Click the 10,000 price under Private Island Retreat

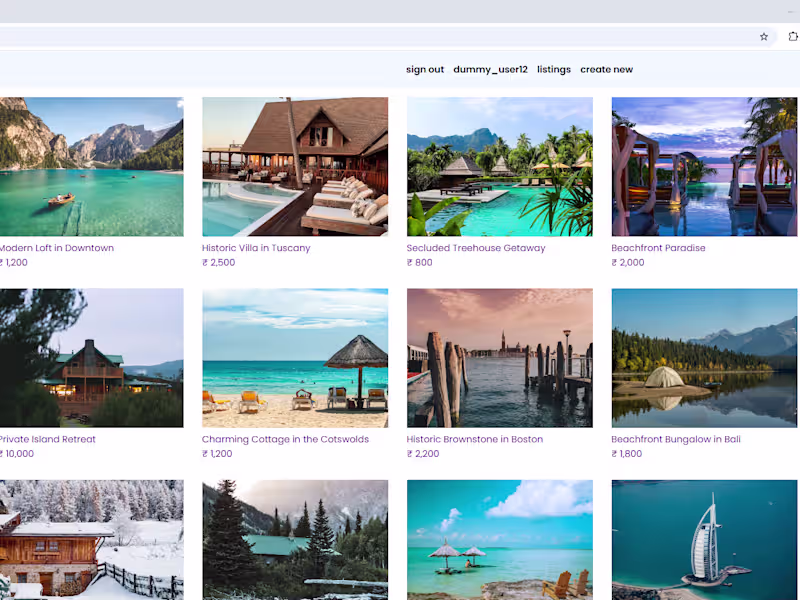click(17, 454)
